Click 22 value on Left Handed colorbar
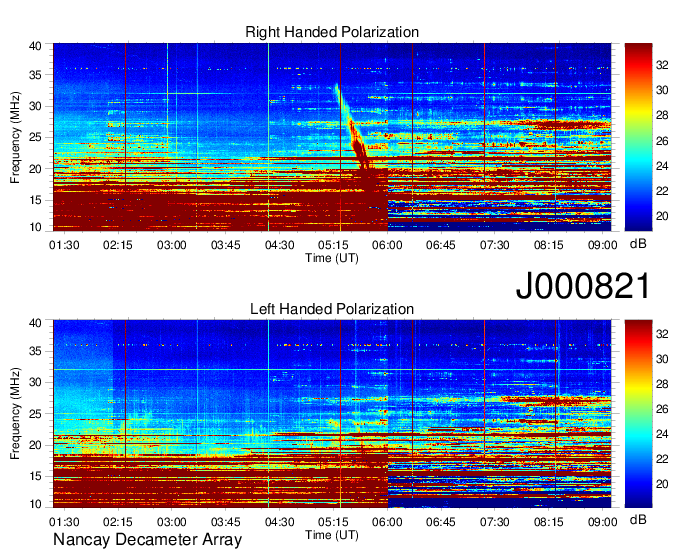680x552 pixels. [x=662, y=459]
